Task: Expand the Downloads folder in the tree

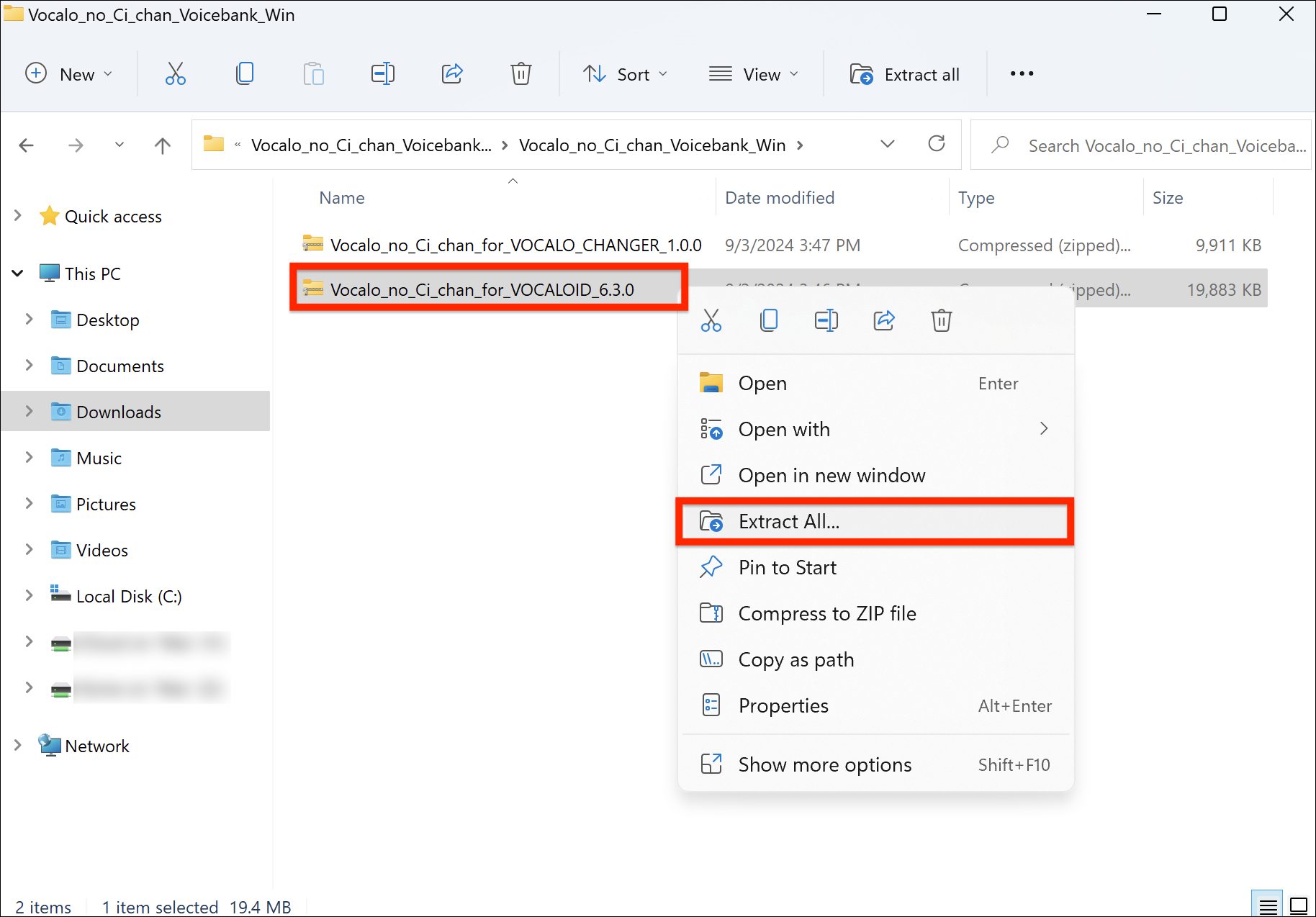Action: 29,412
